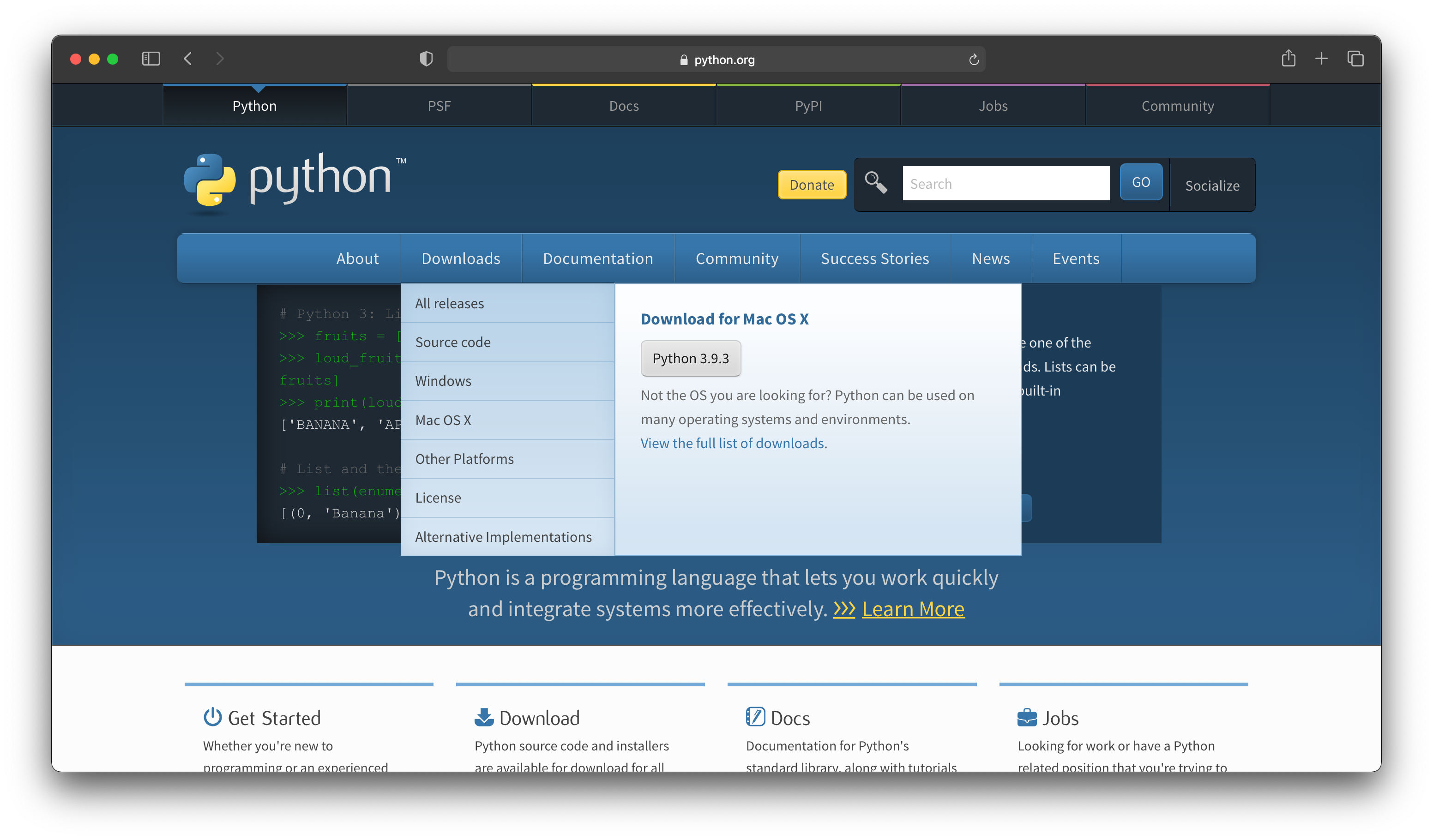Viewport: 1433px width, 840px height.
Task: Open the Community main nav menu
Action: pyautogui.click(x=737, y=258)
